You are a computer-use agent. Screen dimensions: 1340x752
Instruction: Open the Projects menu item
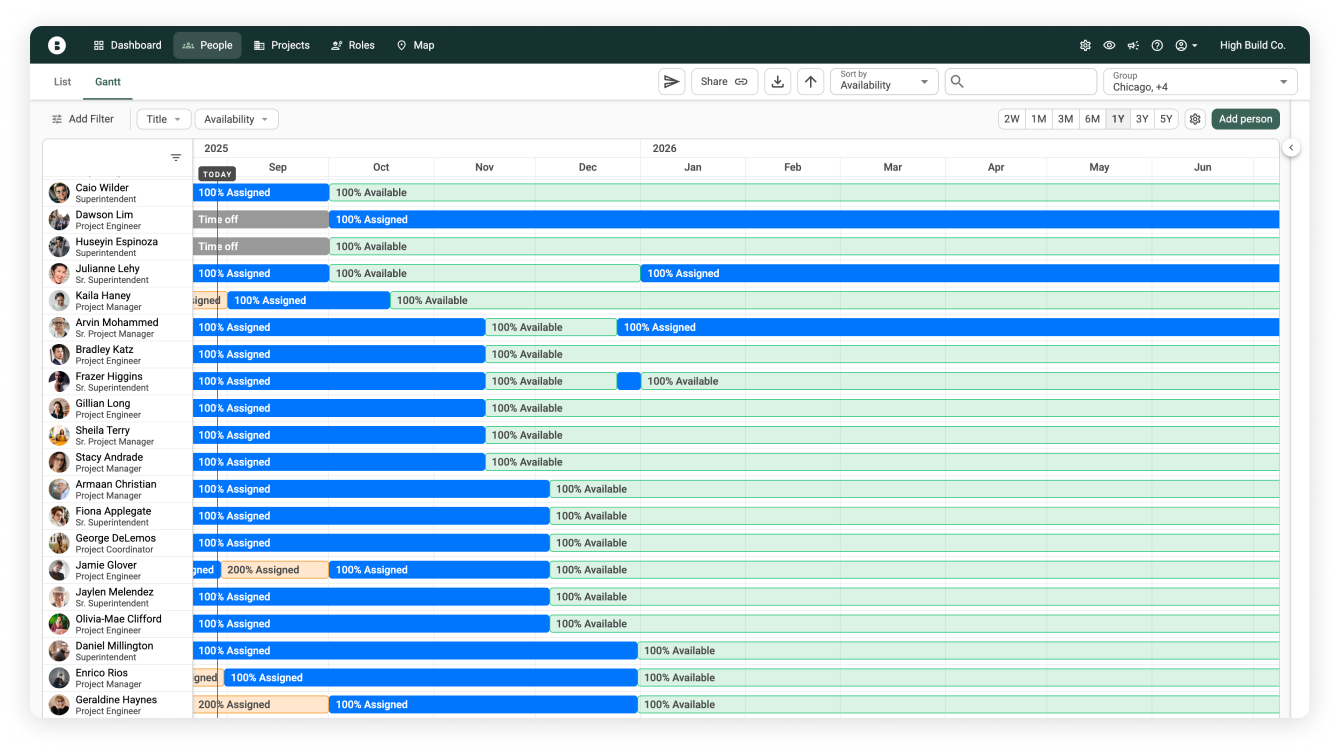click(x=281, y=45)
